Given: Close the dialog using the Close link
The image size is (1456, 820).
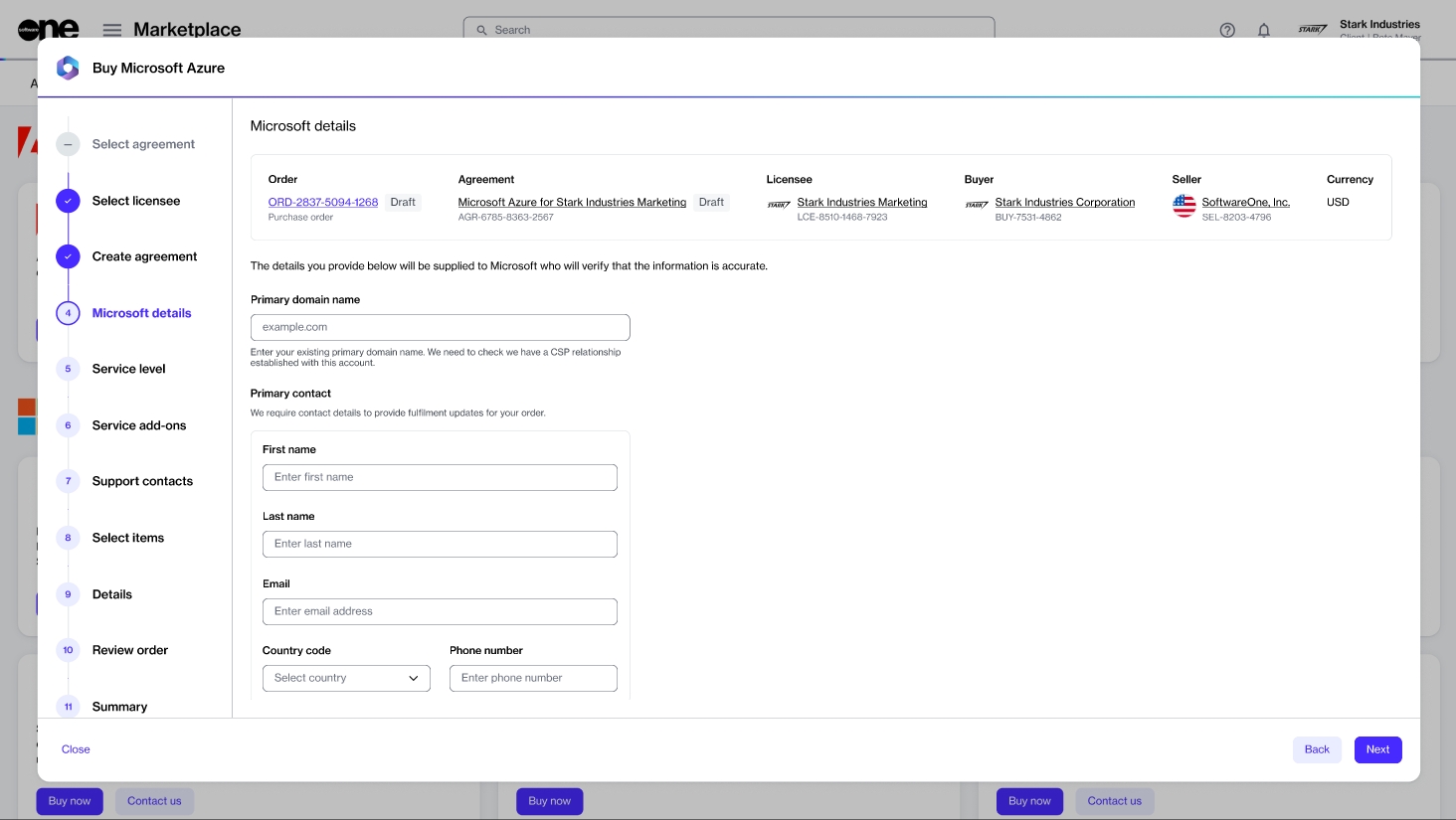Looking at the screenshot, I should coord(76,749).
